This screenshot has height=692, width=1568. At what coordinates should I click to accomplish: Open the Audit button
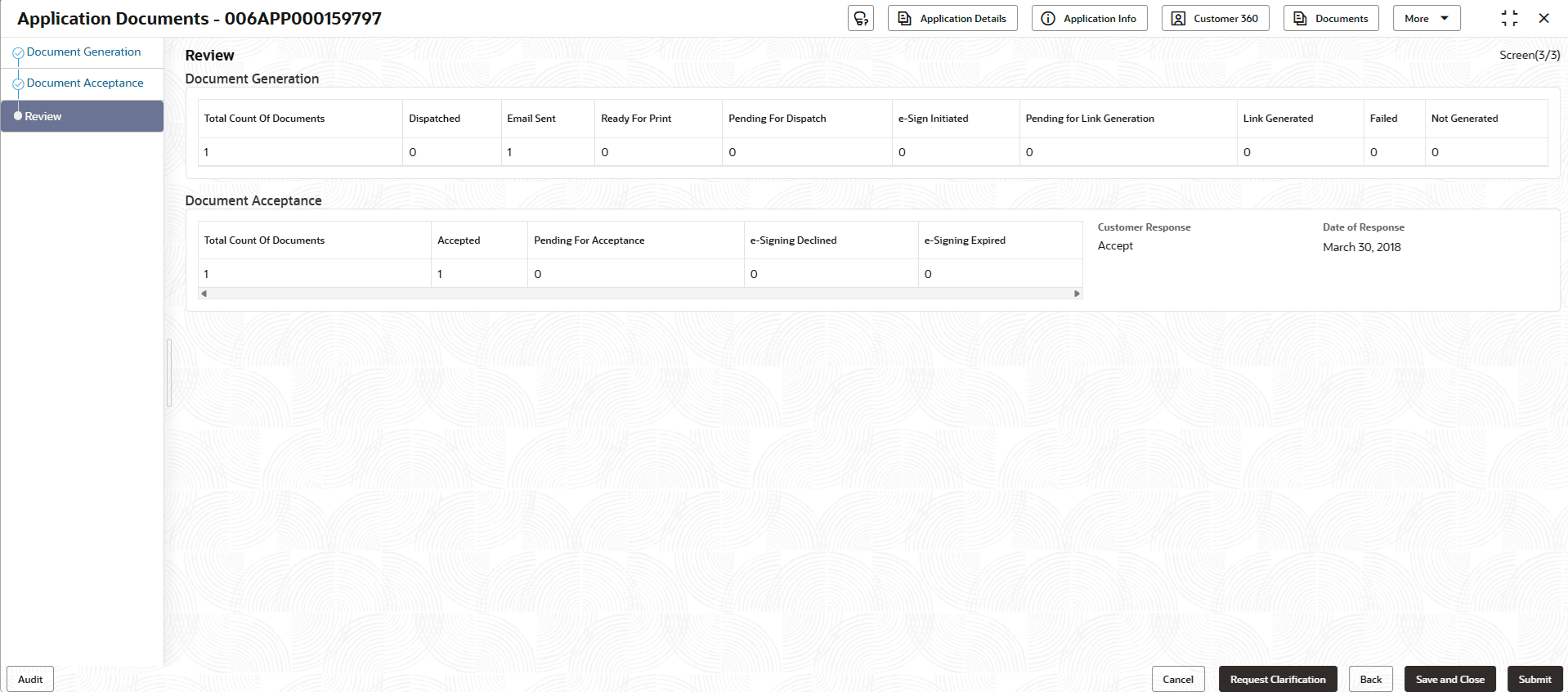click(x=30, y=679)
